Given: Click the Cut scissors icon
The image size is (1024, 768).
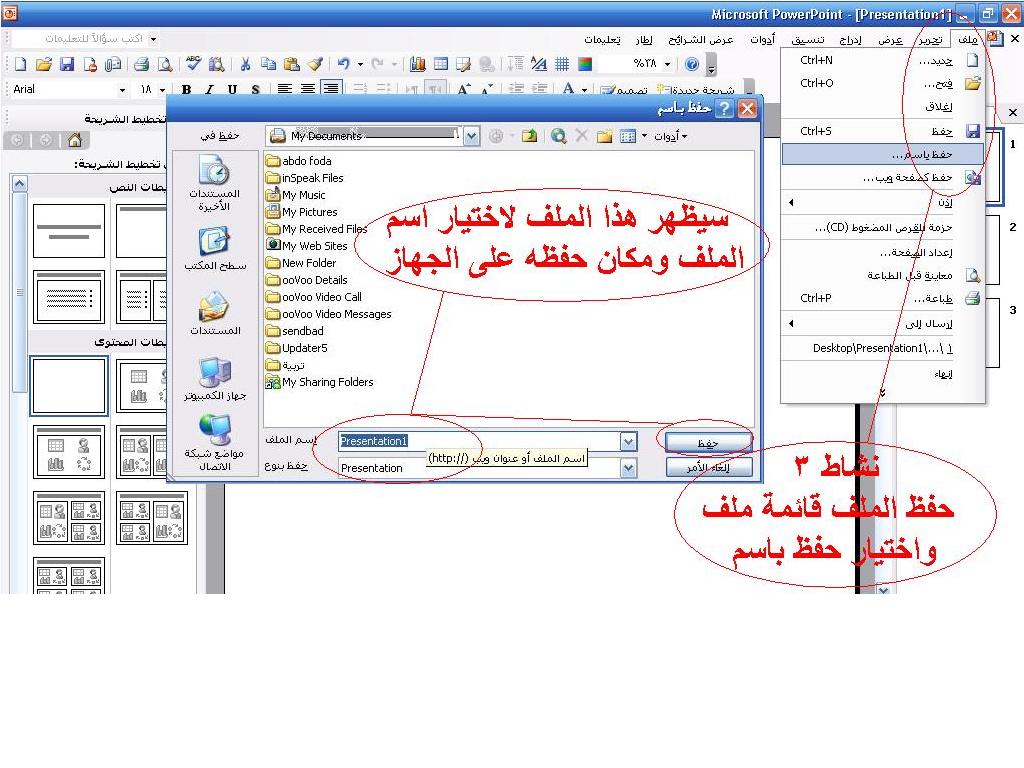Looking at the screenshot, I should coord(246,64).
